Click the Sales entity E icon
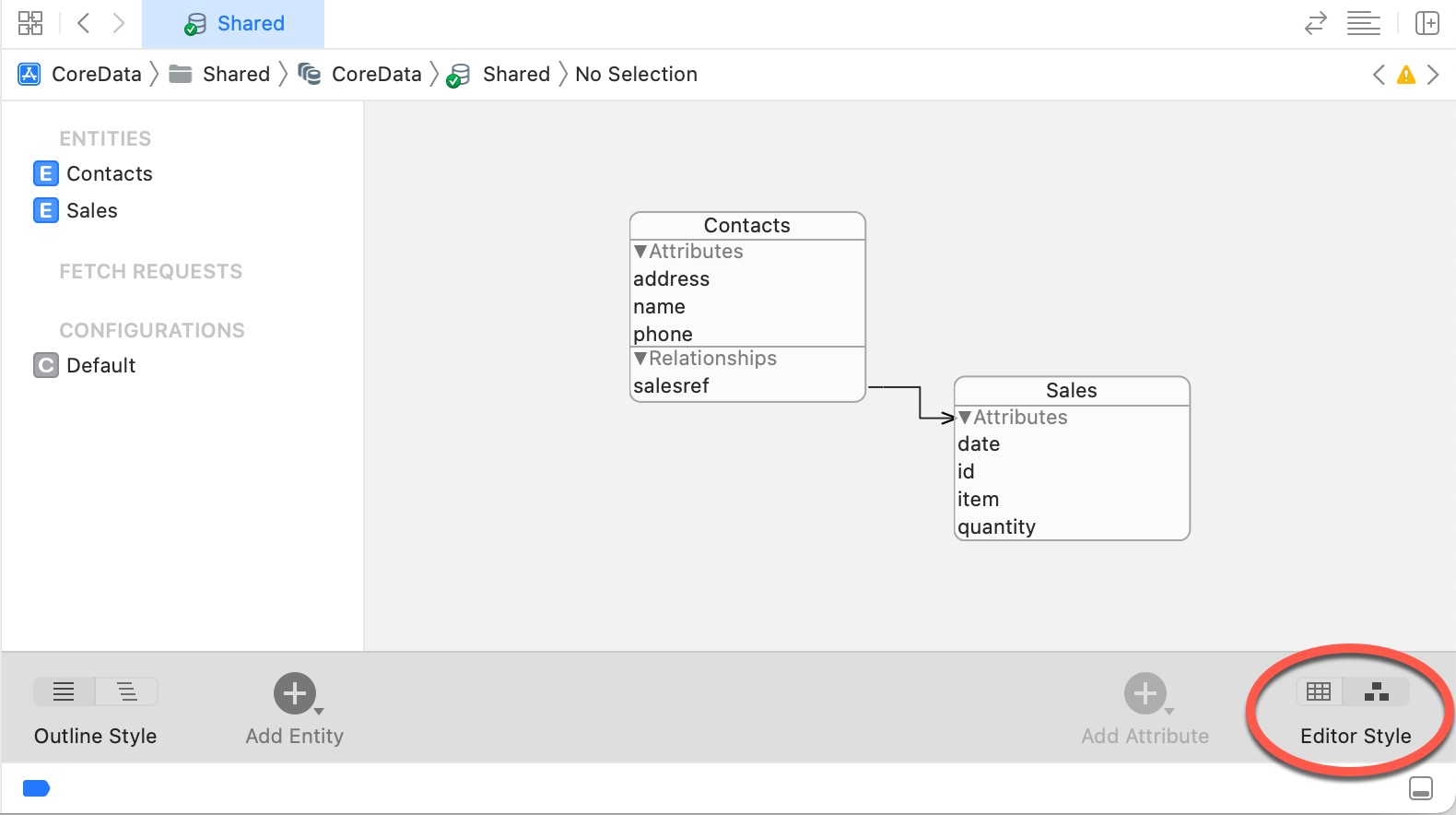This screenshot has height=815, width=1456. (46, 210)
